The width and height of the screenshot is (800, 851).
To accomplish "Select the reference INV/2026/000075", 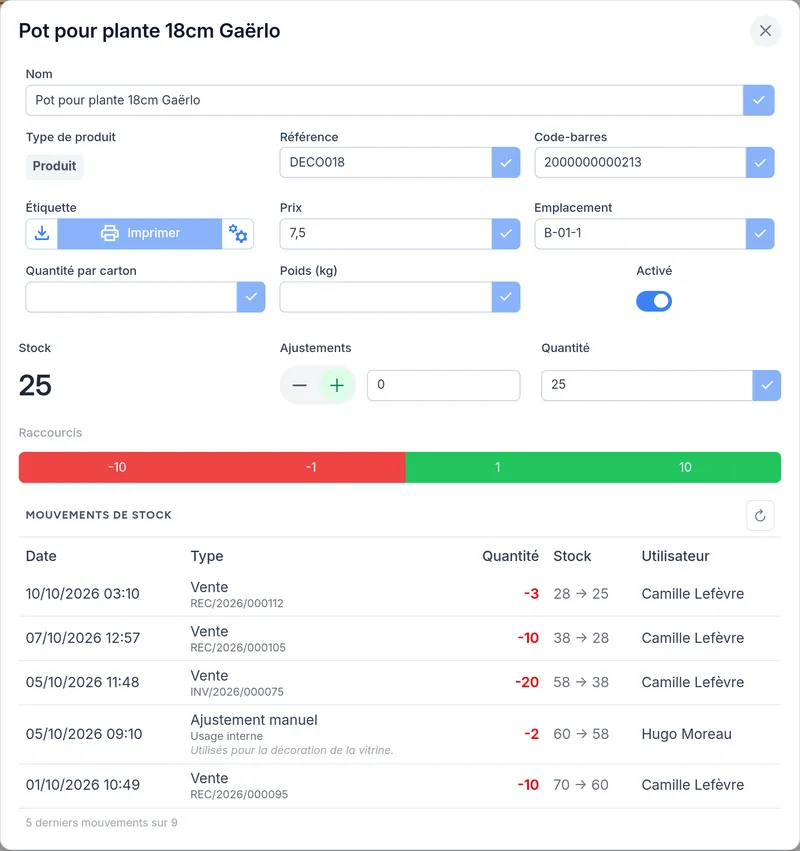I will click(x=237, y=692).
